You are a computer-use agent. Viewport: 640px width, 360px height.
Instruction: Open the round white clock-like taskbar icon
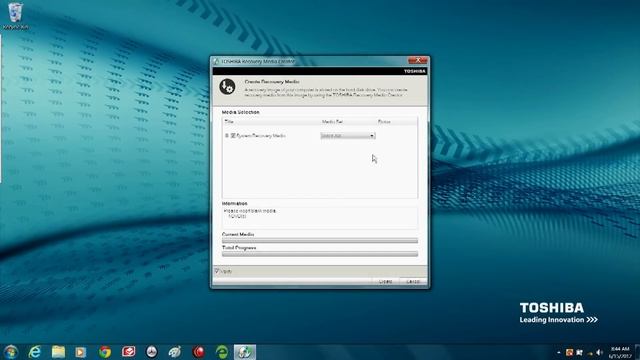click(151, 352)
